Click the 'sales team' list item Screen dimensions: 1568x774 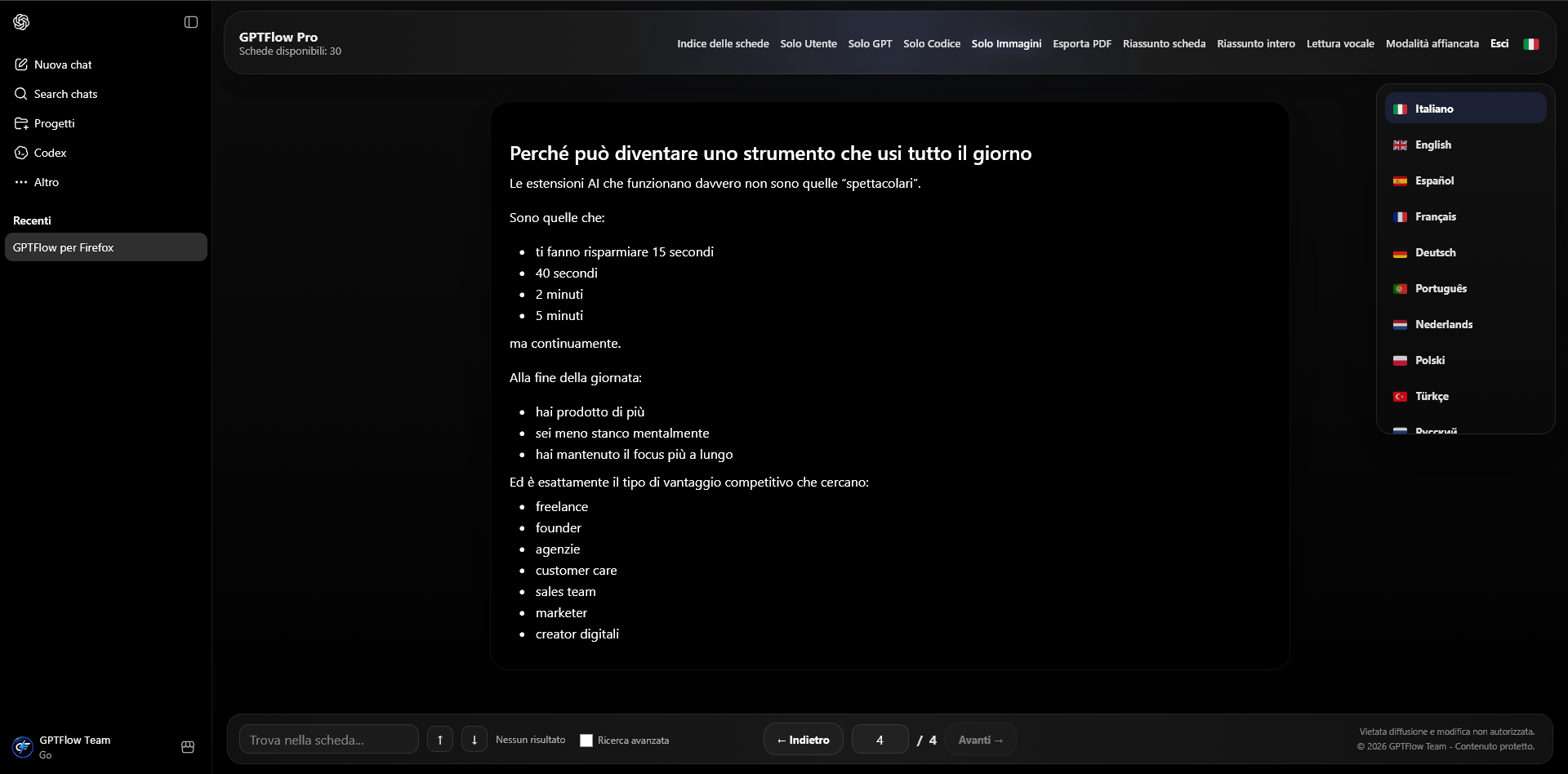point(566,592)
